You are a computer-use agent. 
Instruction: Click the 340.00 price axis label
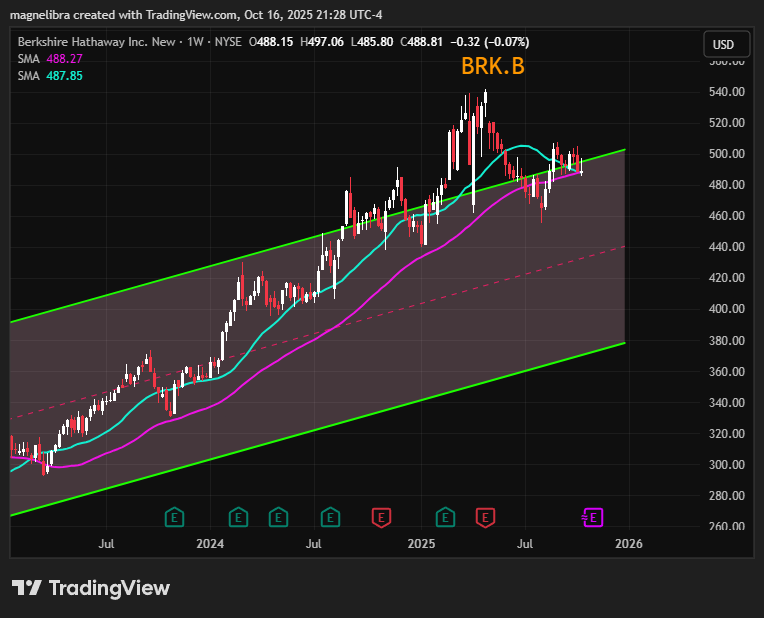coord(727,403)
